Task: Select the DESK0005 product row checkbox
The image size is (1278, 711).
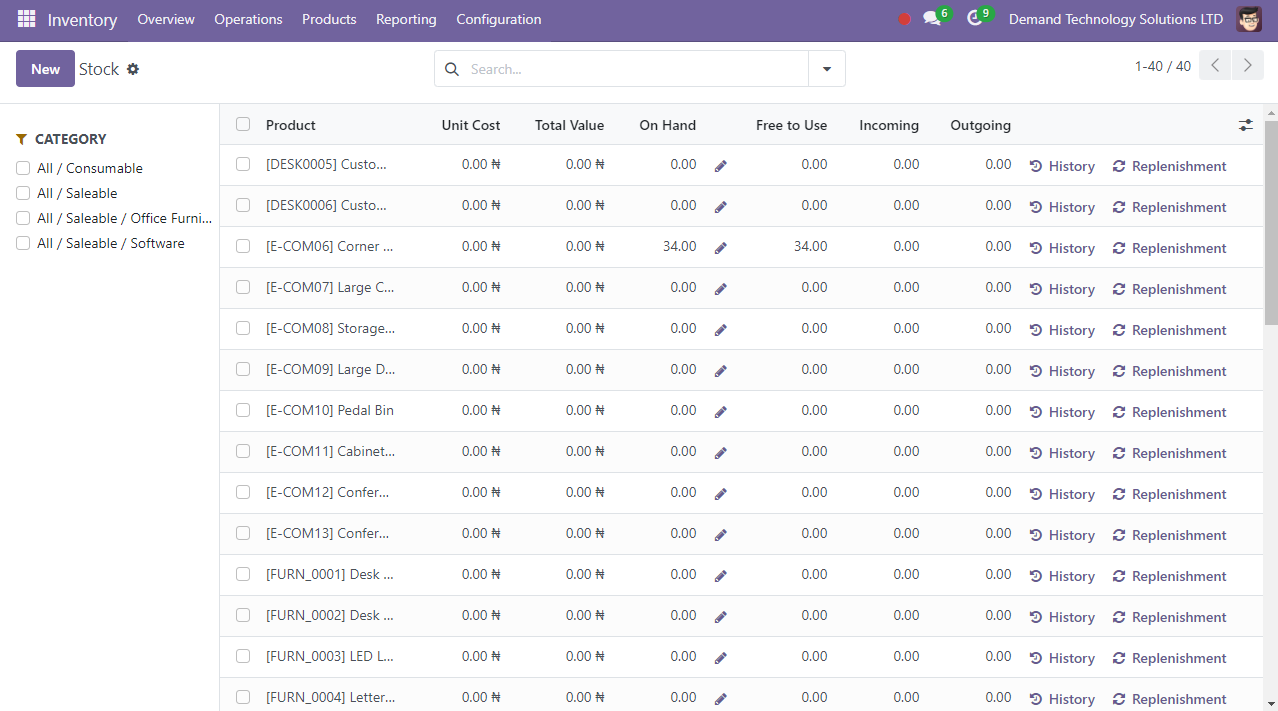Action: (x=243, y=164)
